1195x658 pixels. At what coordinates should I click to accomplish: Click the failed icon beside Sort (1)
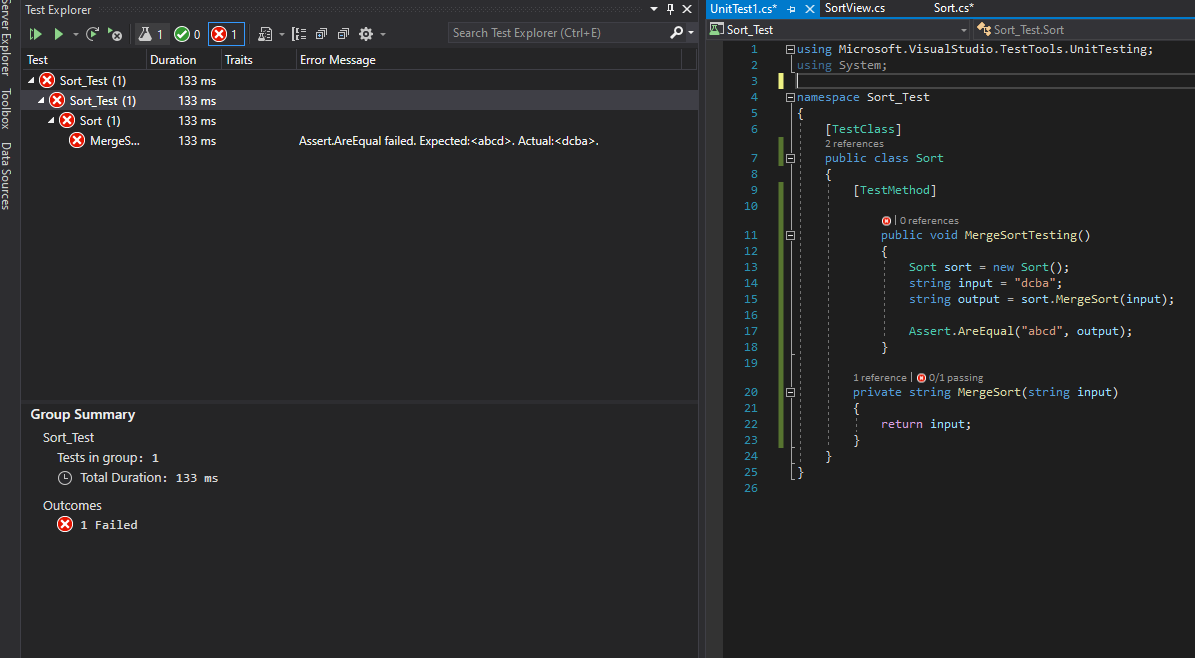[x=67, y=120]
